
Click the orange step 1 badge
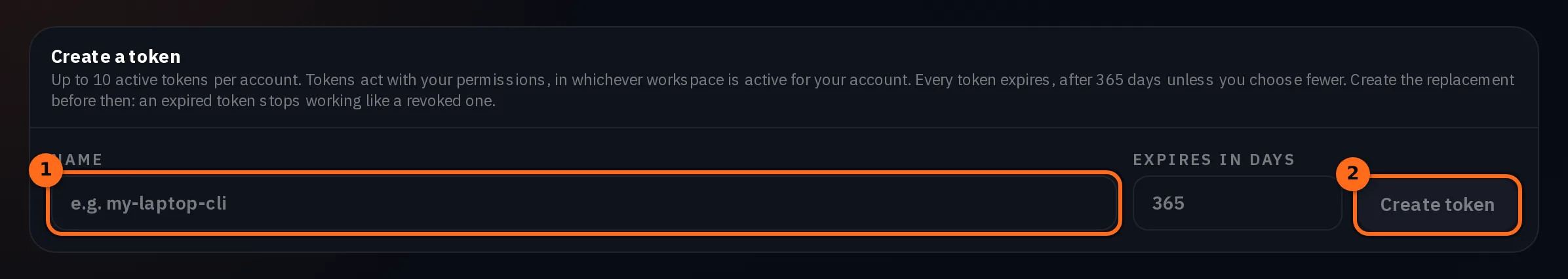pos(46,170)
